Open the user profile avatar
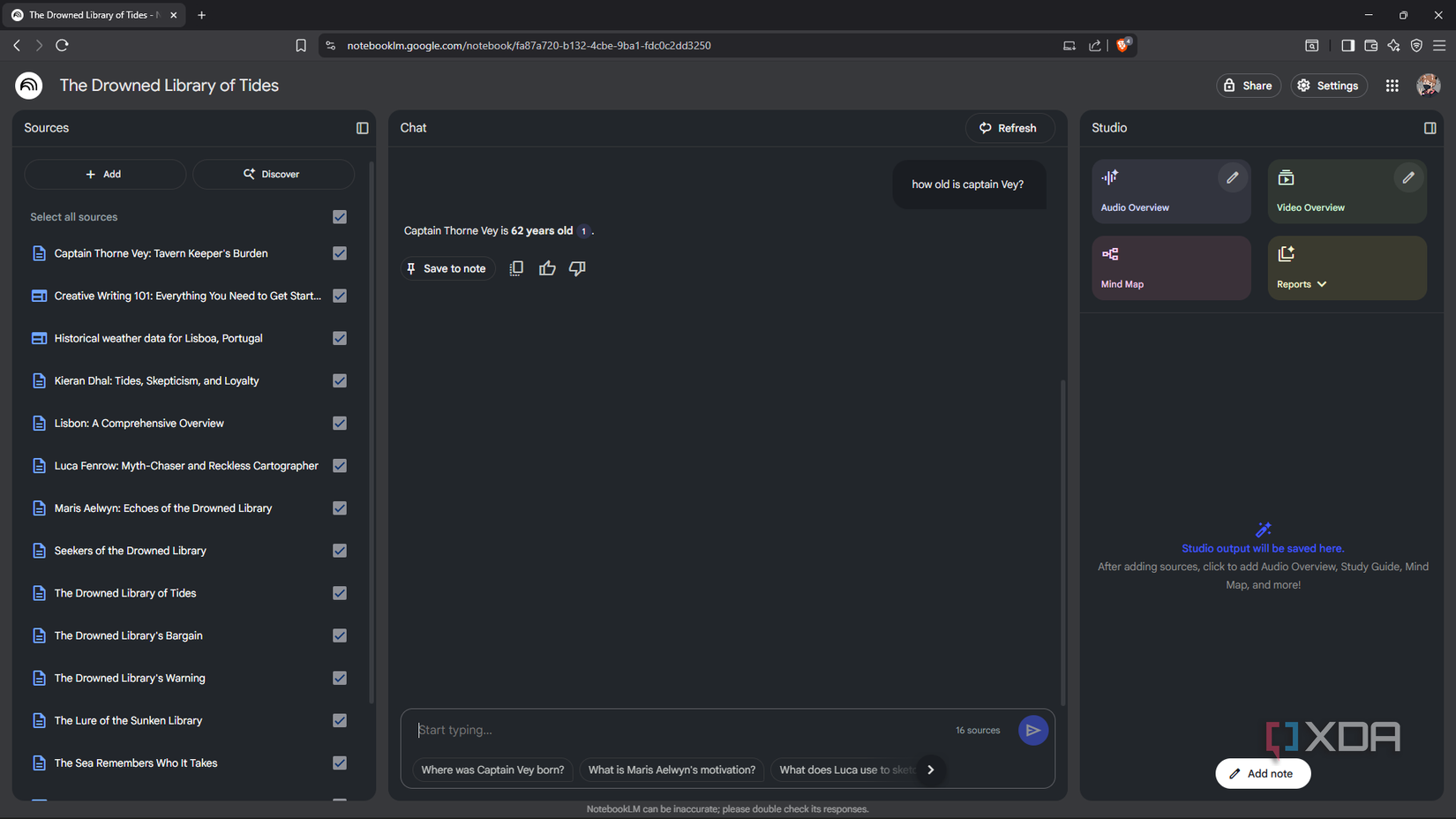 coord(1428,86)
